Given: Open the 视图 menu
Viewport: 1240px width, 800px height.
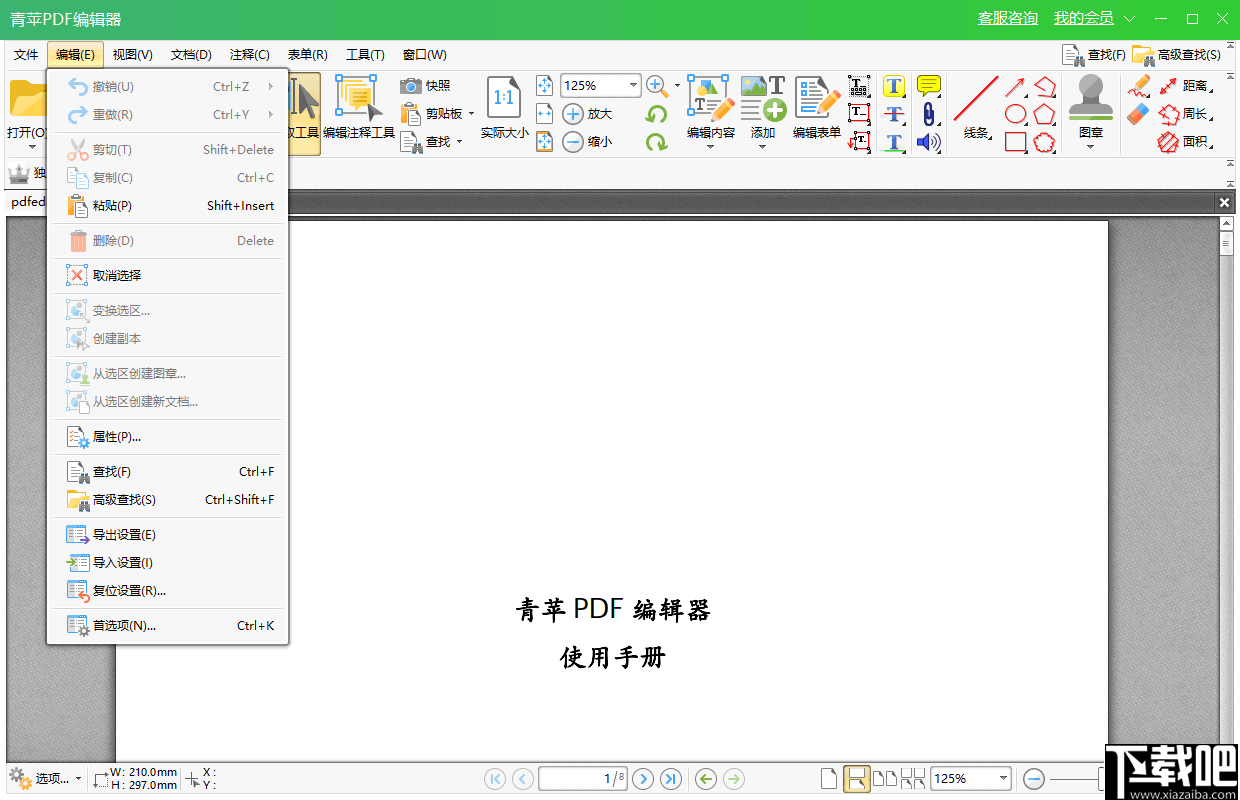Looking at the screenshot, I should (x=132, y=54).
